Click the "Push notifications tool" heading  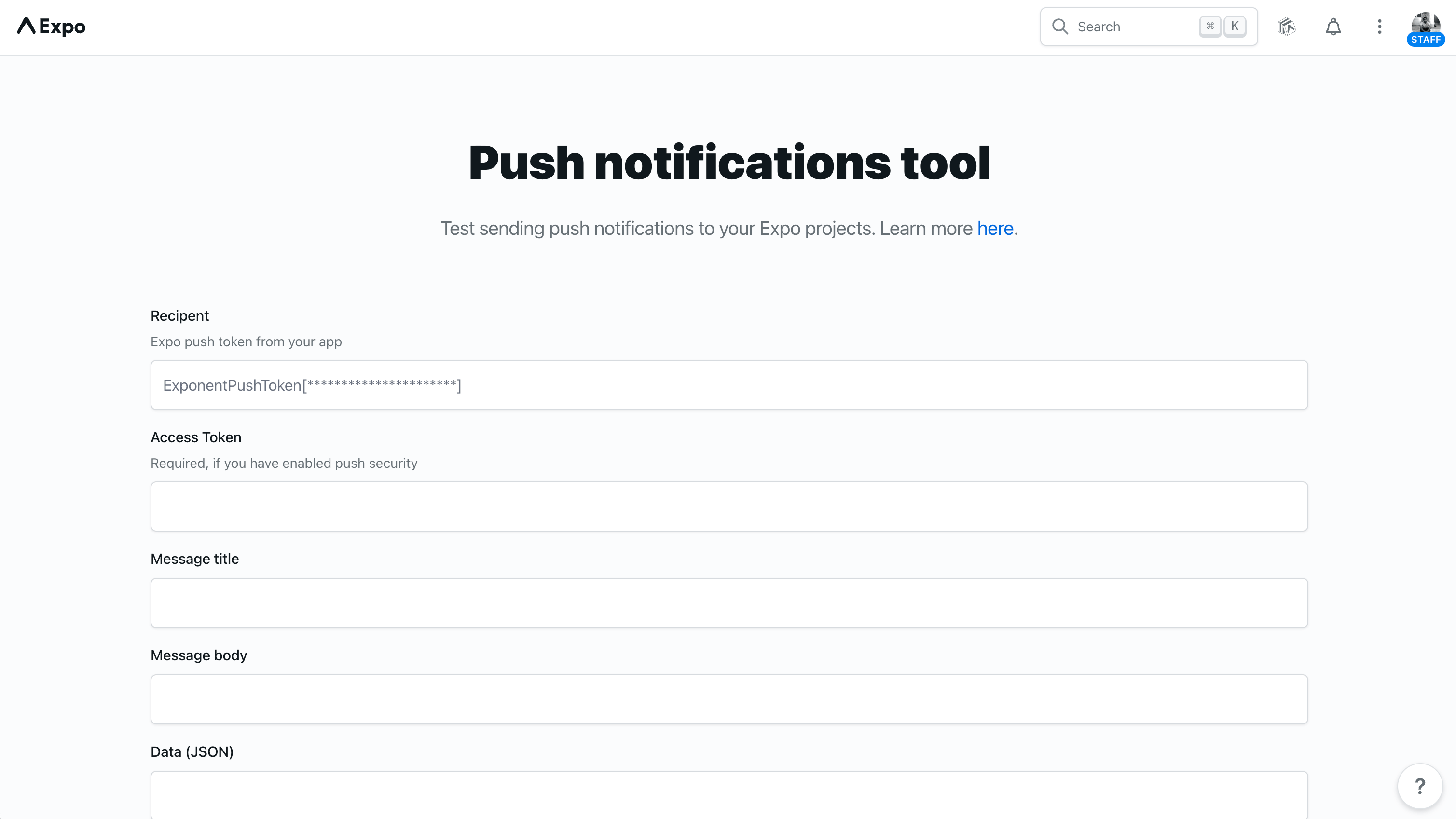729,163
